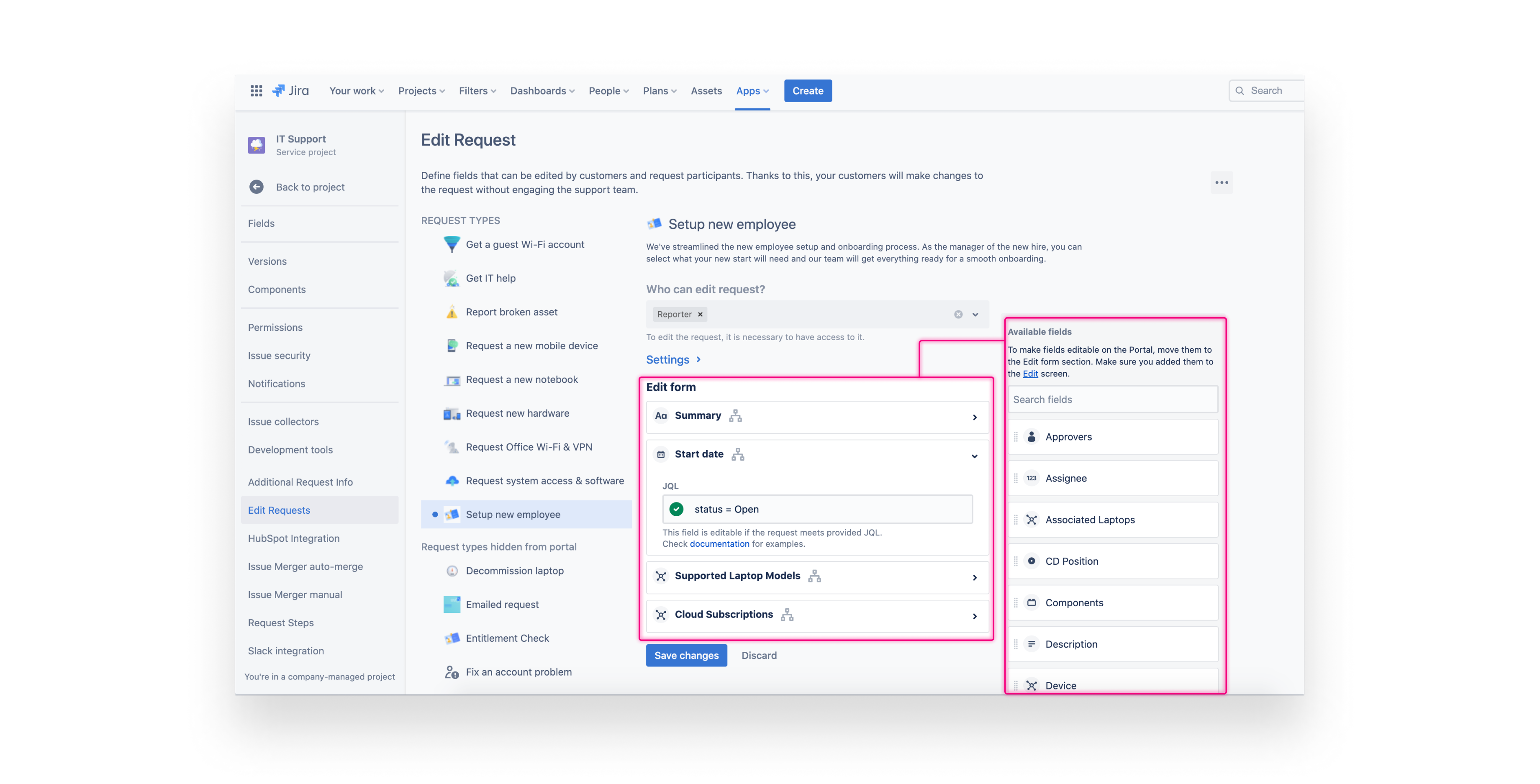Select the Decommission laptop request type

coord(514,571)
